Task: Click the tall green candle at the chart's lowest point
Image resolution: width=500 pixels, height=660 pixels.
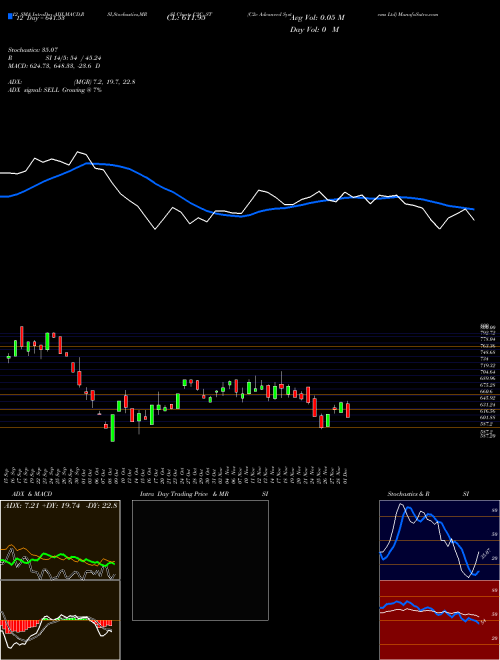Action: click(x=113, y=428)
